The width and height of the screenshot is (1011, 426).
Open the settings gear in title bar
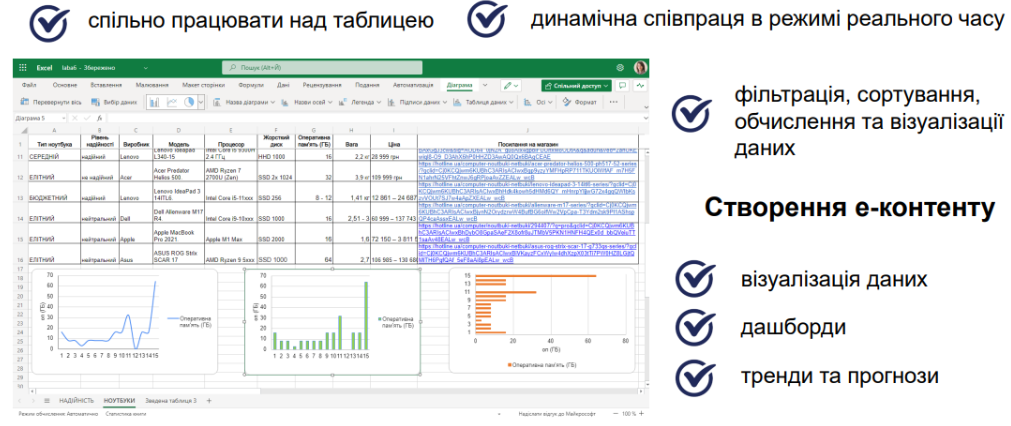tap(618, 68)
